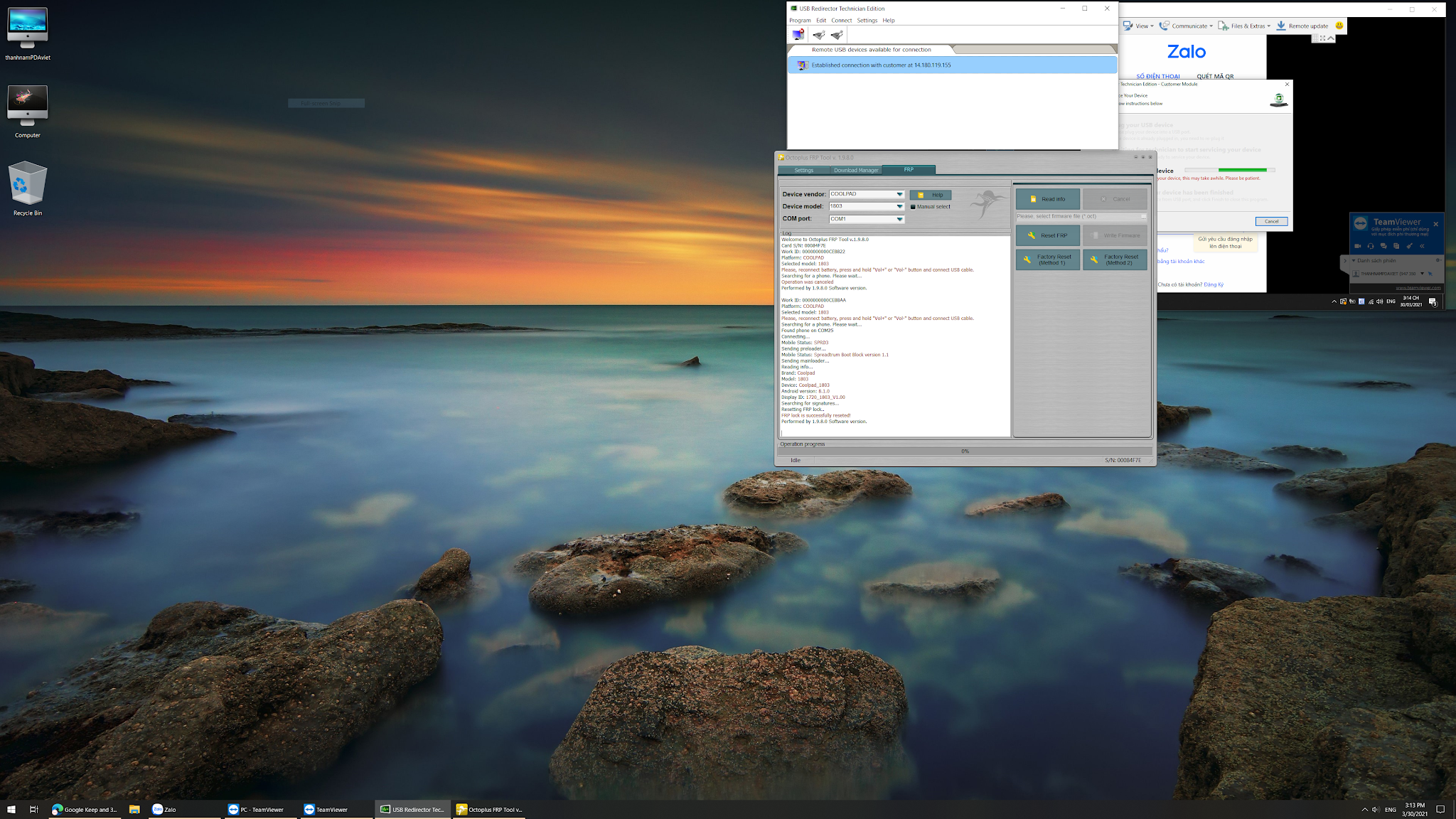Expand Device model 1803 dropdown
The height and width of the screenshot is (819, 1456).
coord(899,206)
